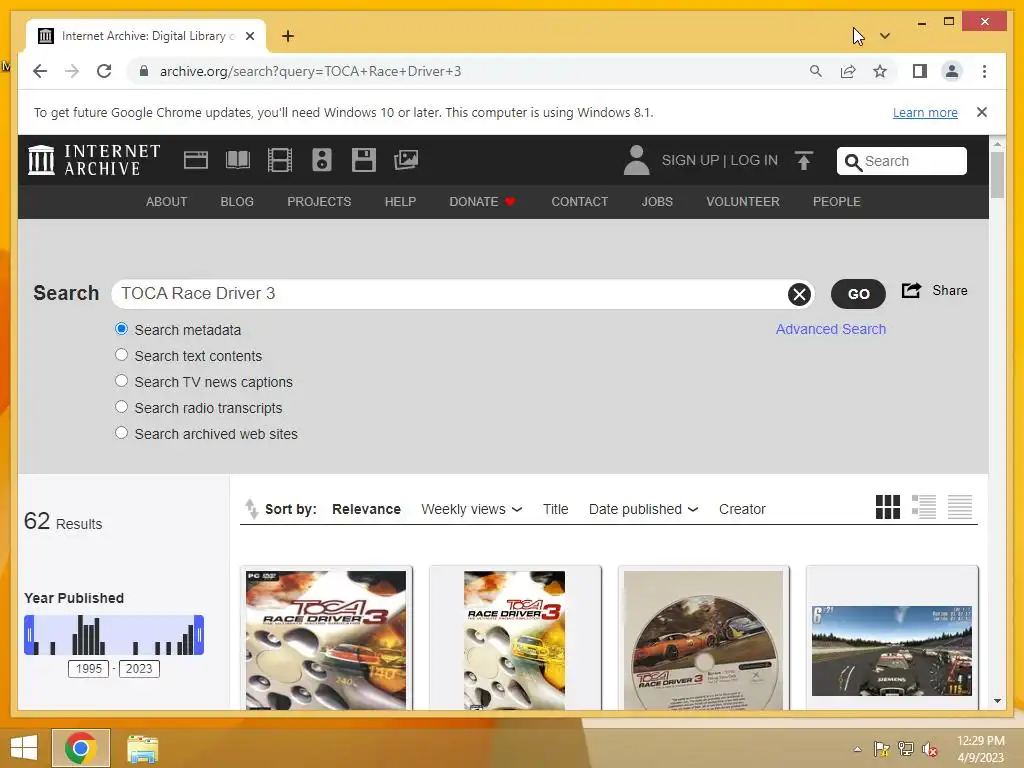
Task: Click the upload arrow icon
Action: point(804,160)
